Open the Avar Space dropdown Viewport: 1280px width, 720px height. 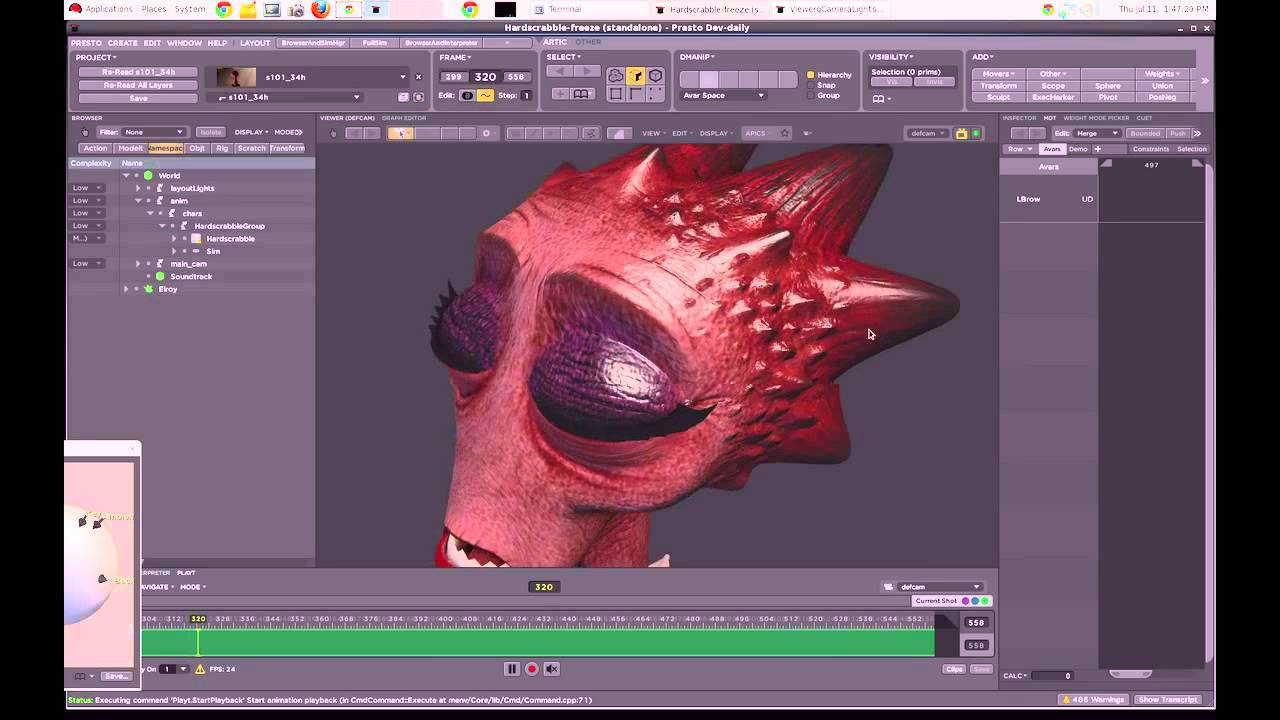[x=722, y=95]
